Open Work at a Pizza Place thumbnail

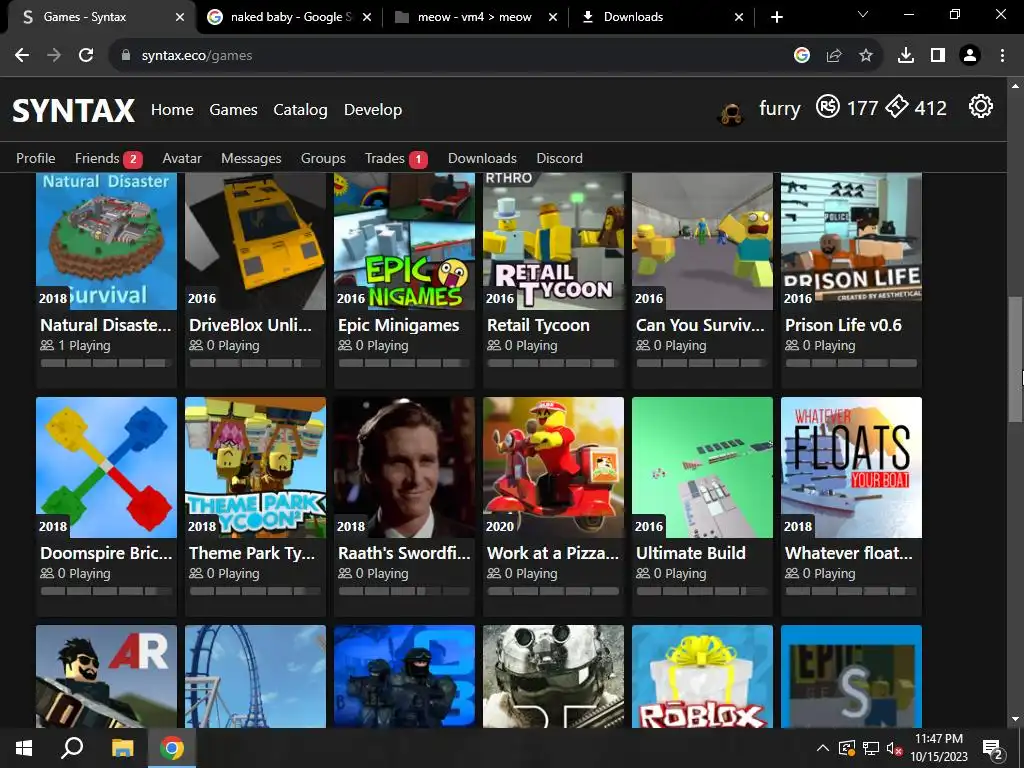553,468
